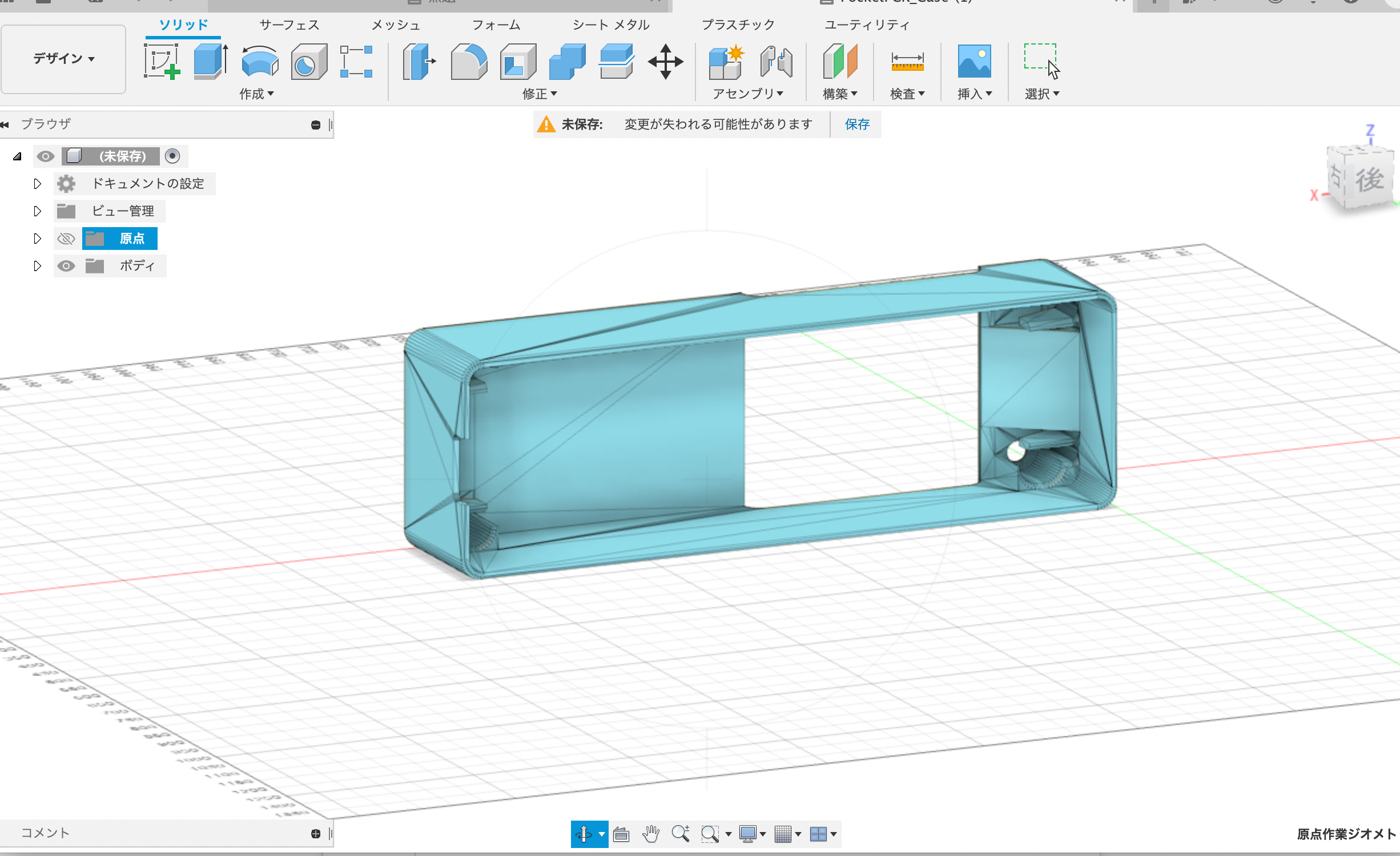Viewport: 1400px width, 856px height.
Task: Select the Revolve tool
Action: (x=260, y=61)
